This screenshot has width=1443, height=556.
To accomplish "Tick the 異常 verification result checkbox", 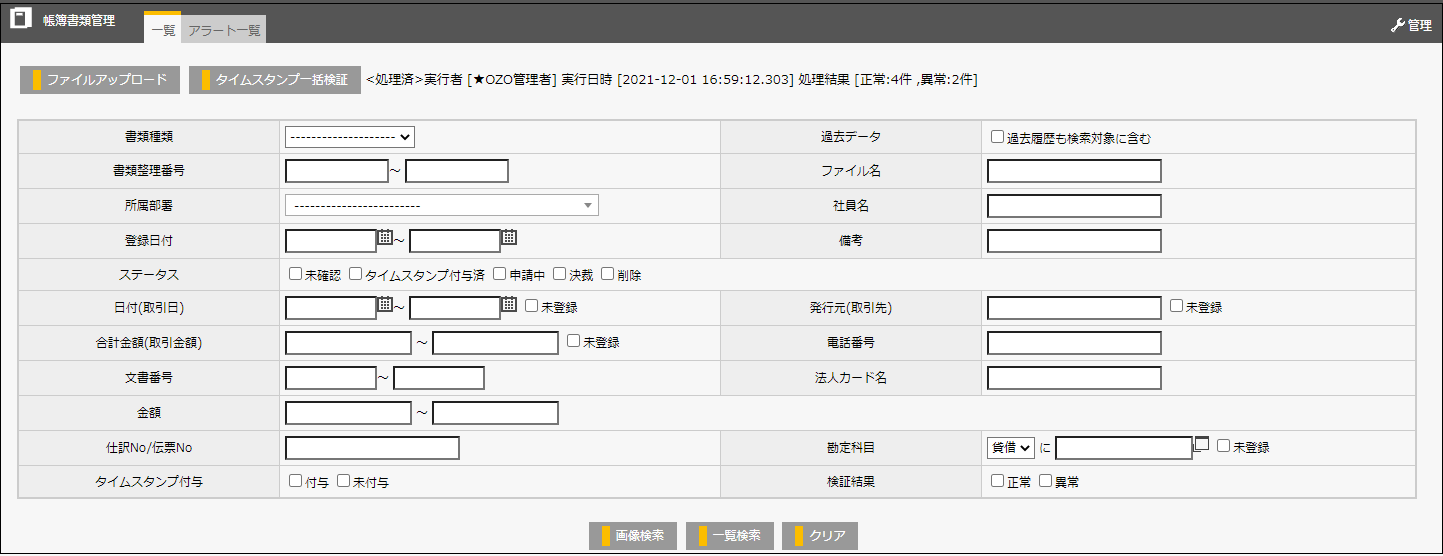I will [1045, 481].
